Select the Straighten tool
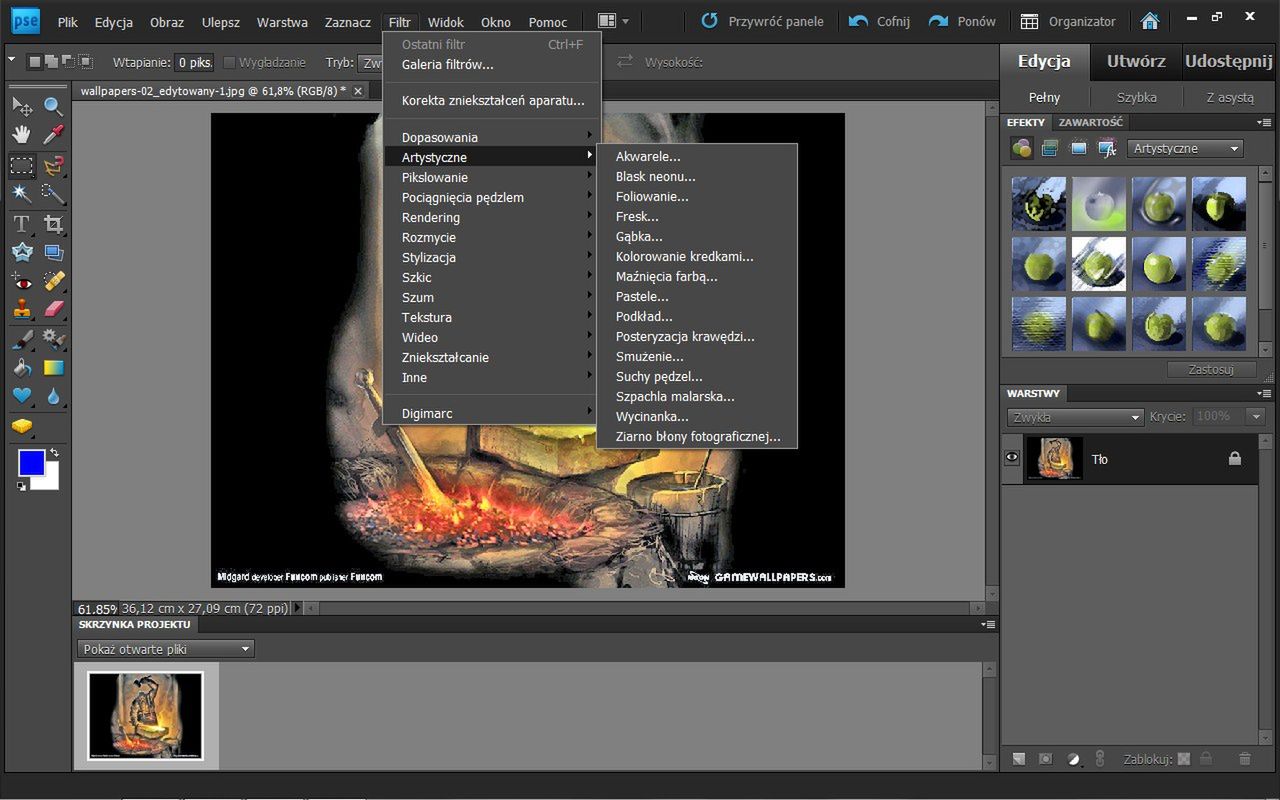Screen dimensions: 1280x800 pyautogui.click(x=53, y=252)
